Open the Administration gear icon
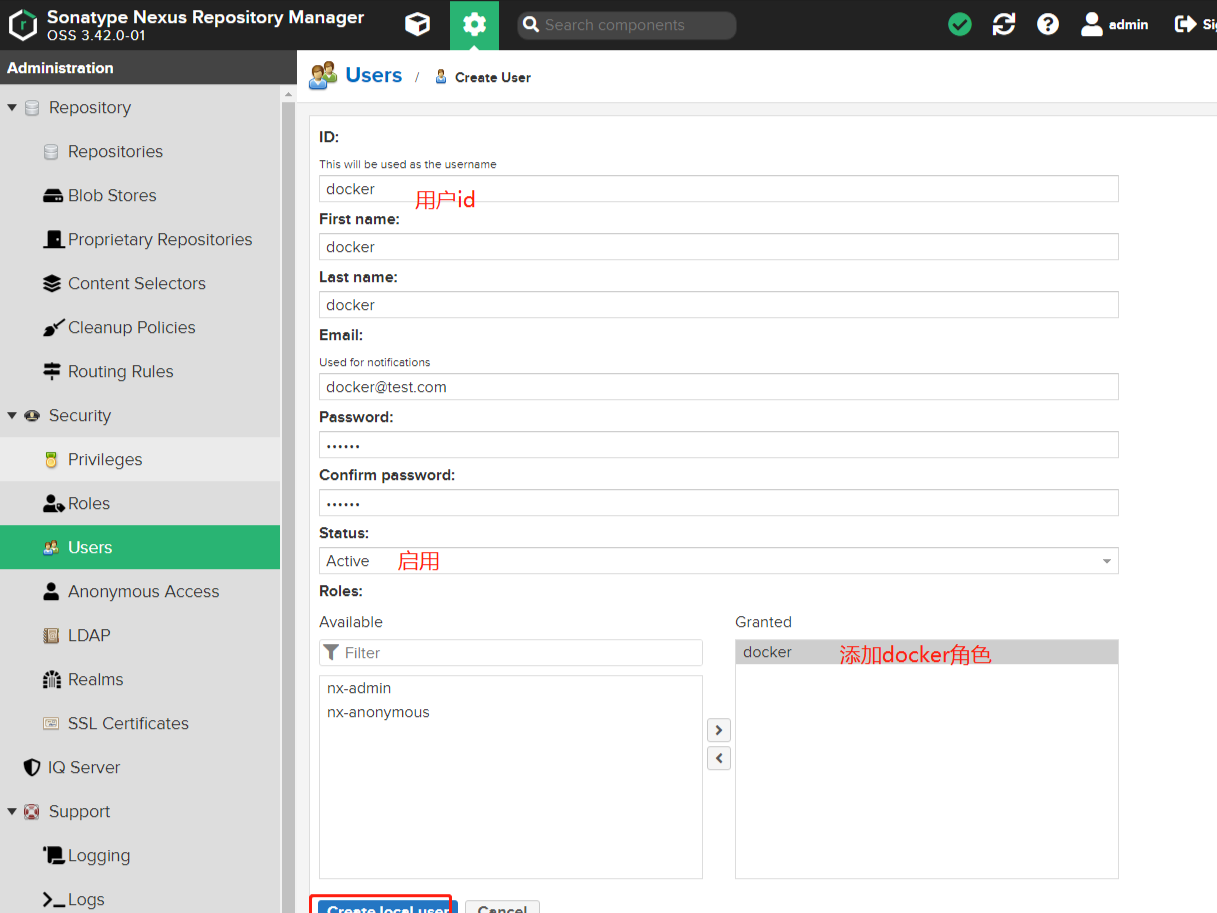Viewport: 1217px width, 913px height. pyautogui.click(x=474, y=25)
